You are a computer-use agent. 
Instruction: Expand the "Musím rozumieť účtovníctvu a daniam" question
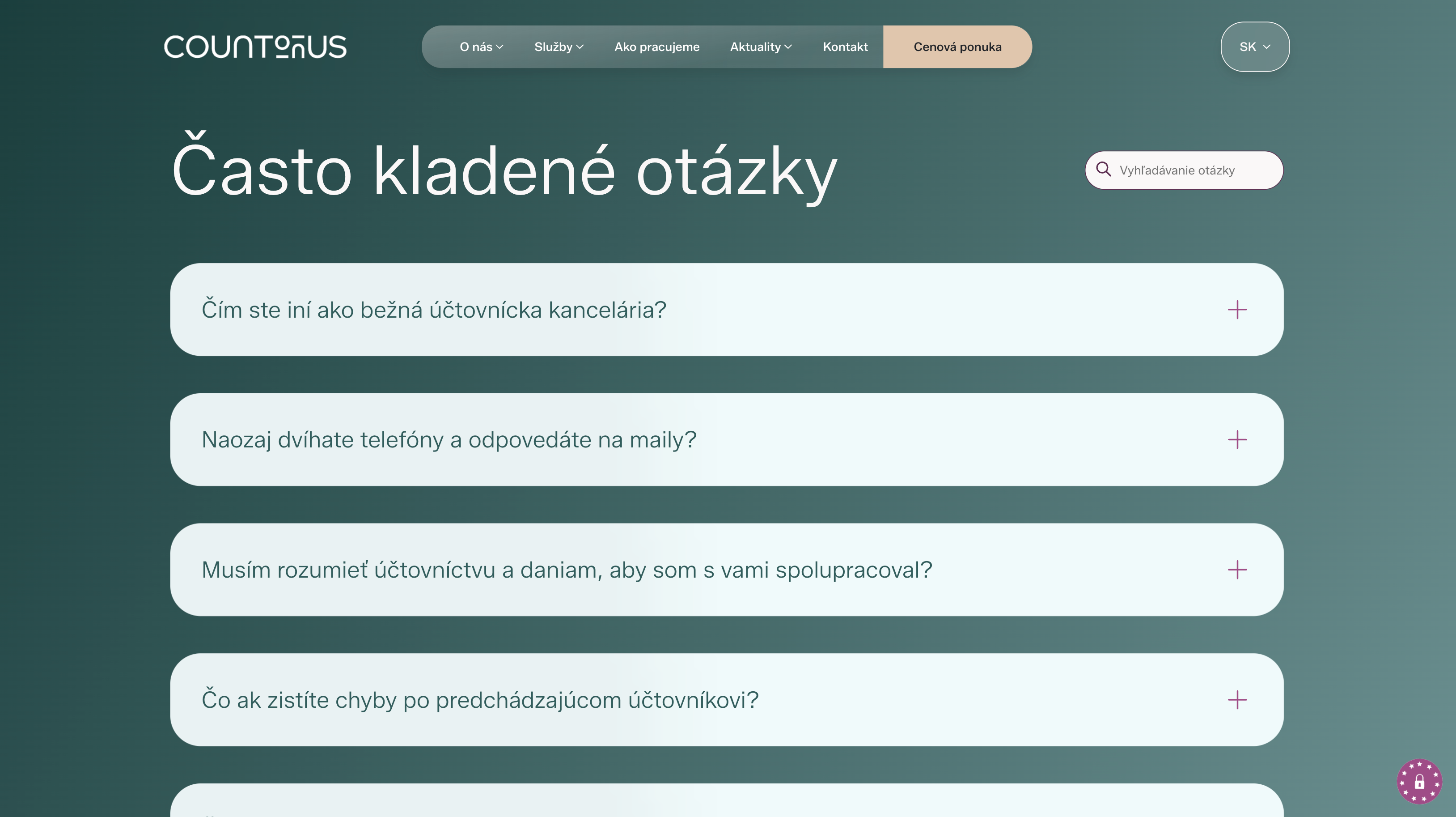click(567, 570)
